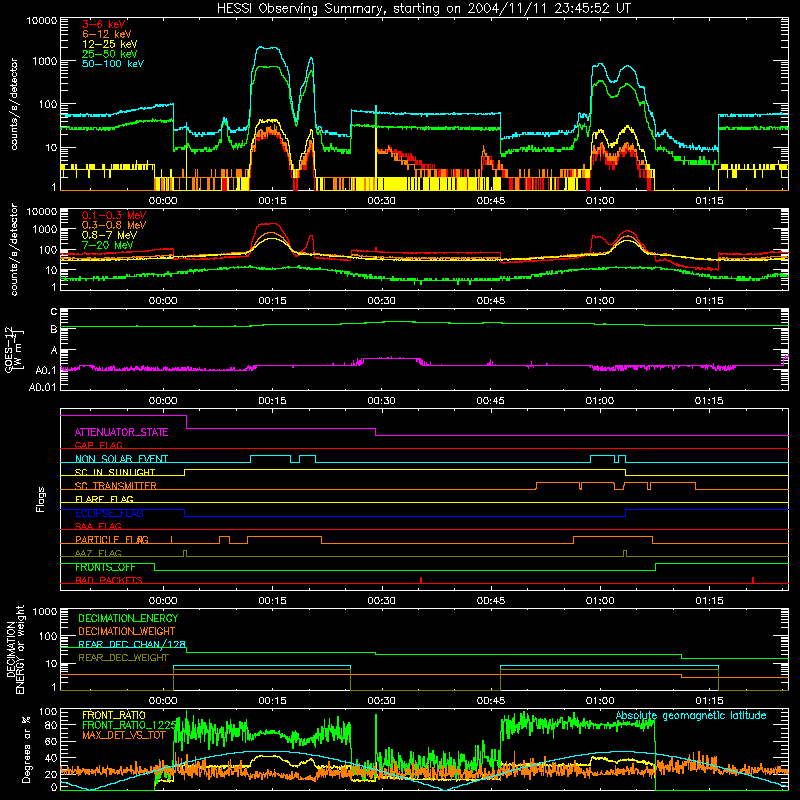Click the FLARE_FLAG label

click(x=104, y=499)
